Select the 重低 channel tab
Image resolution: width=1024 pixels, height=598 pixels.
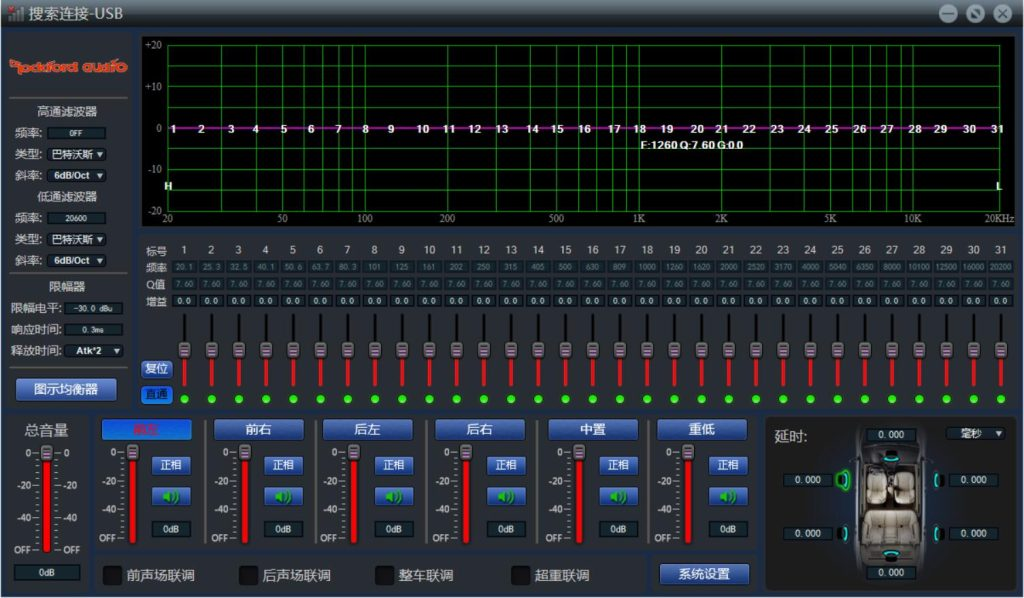[x=701, y=429]
